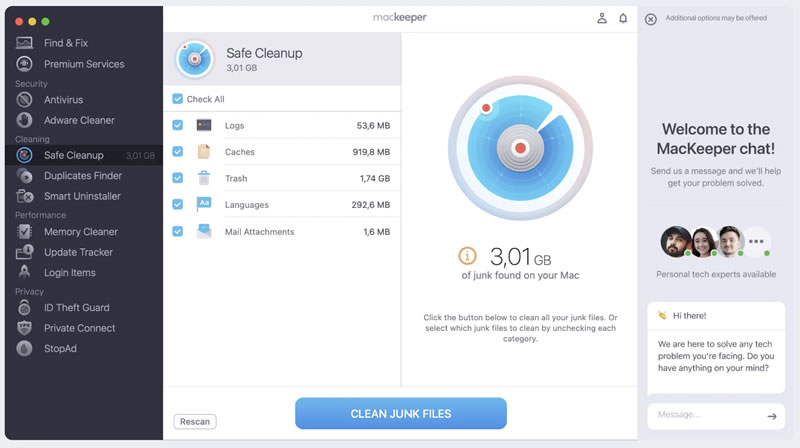Click the CLEAN JUNK FILES button
The image size is (800, 448).
401,413
